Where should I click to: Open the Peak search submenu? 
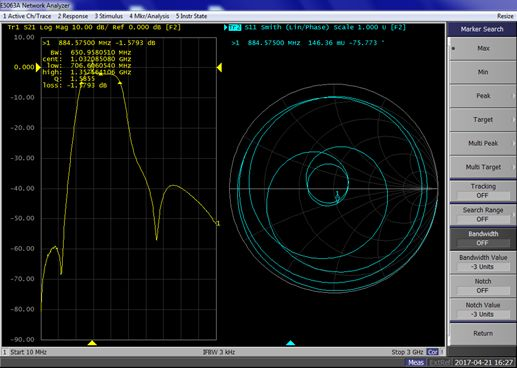click(483, 96)
